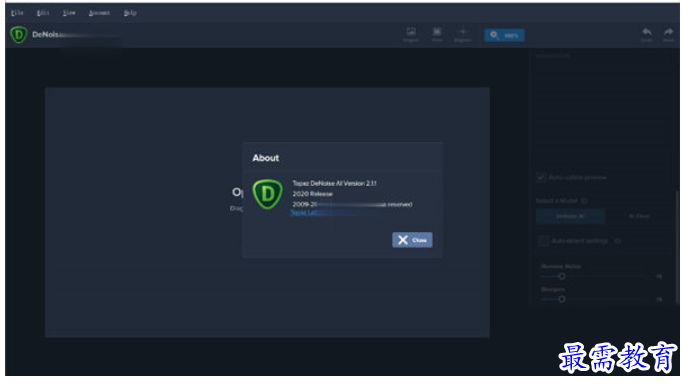Image resolution: width=683 pixels, height=389 pixels.
Task: Close the About dialog with the Close button
Action: pyautogui.click(x=412, y=240)
